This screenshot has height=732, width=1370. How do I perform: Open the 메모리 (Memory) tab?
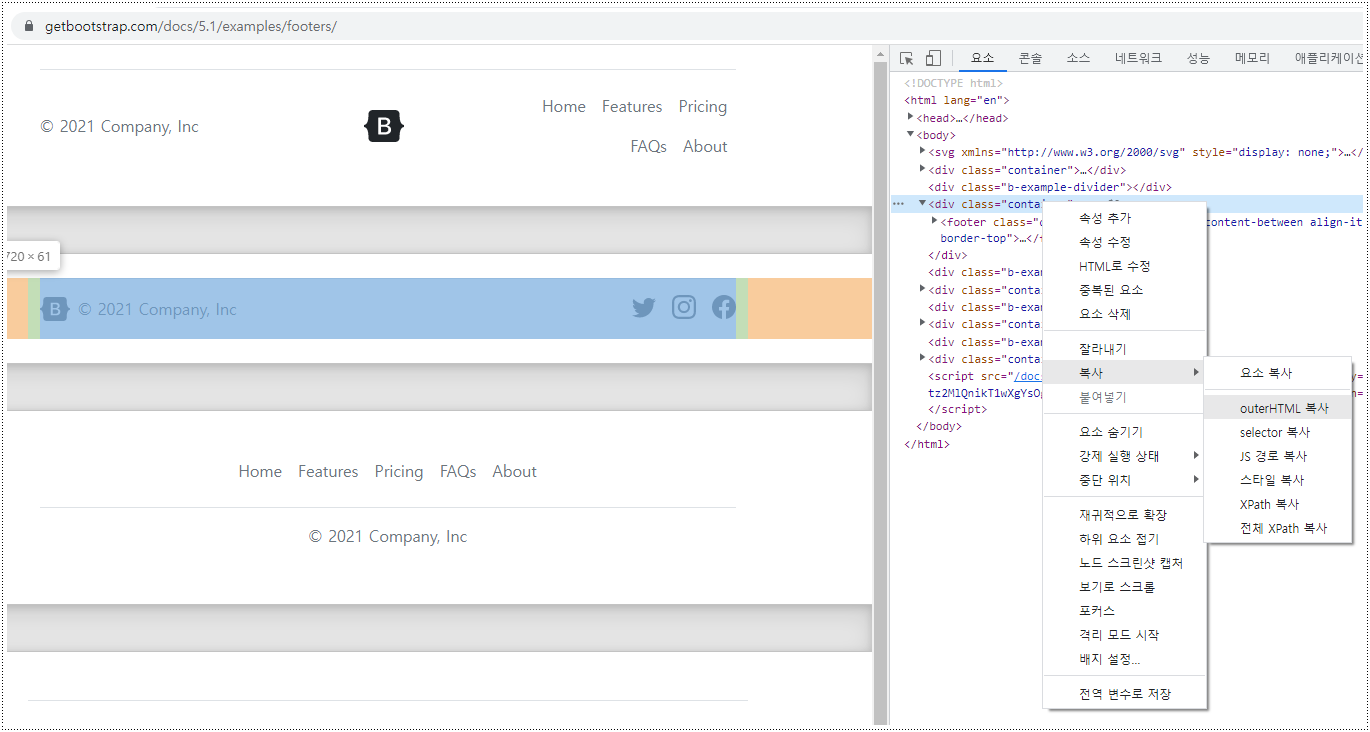[x=1252, y=58]
